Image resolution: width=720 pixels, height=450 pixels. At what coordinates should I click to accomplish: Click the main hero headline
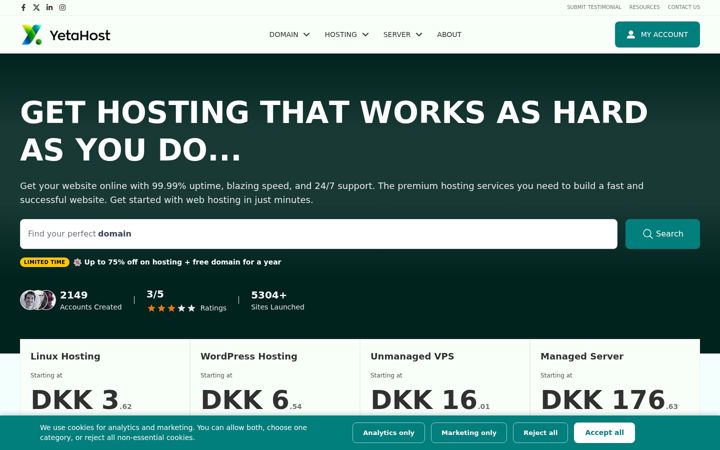[334, 131]
